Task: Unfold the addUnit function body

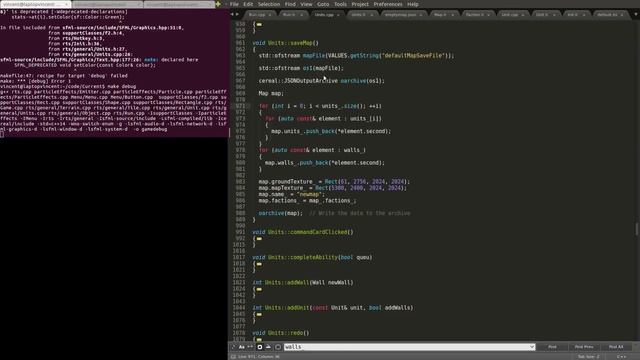Action: tap(259, 315)
